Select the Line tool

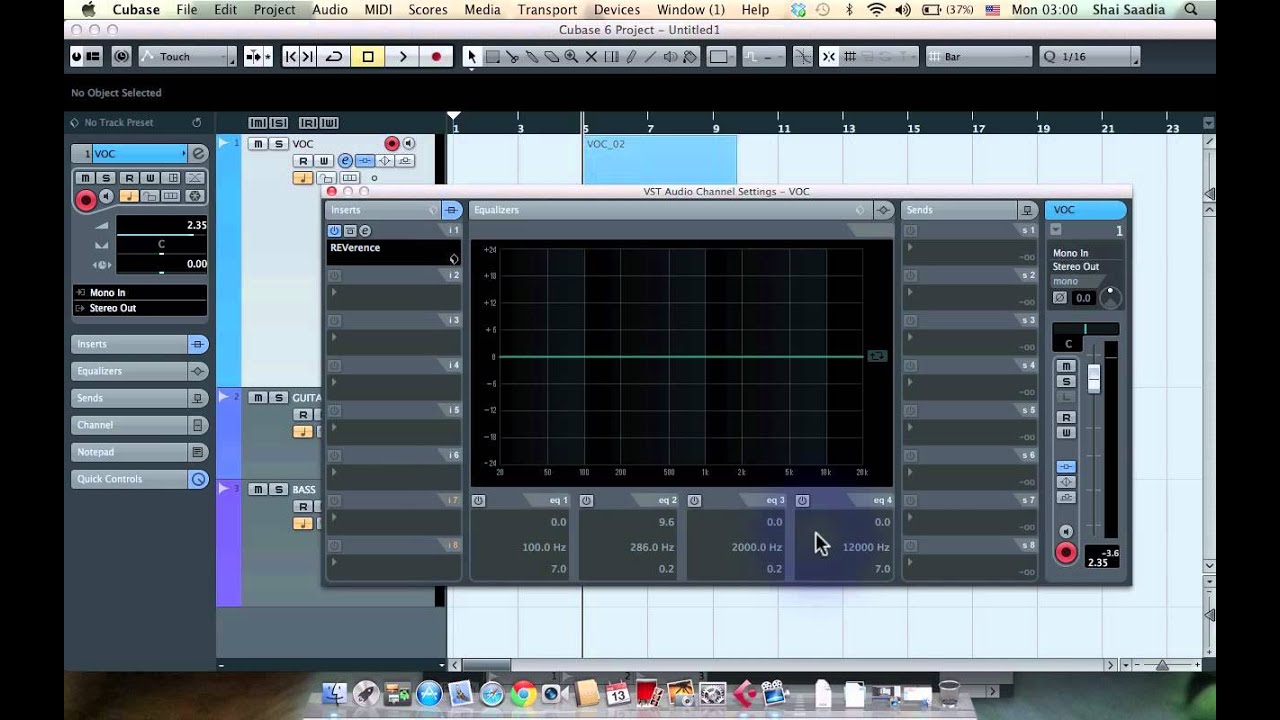650,57
